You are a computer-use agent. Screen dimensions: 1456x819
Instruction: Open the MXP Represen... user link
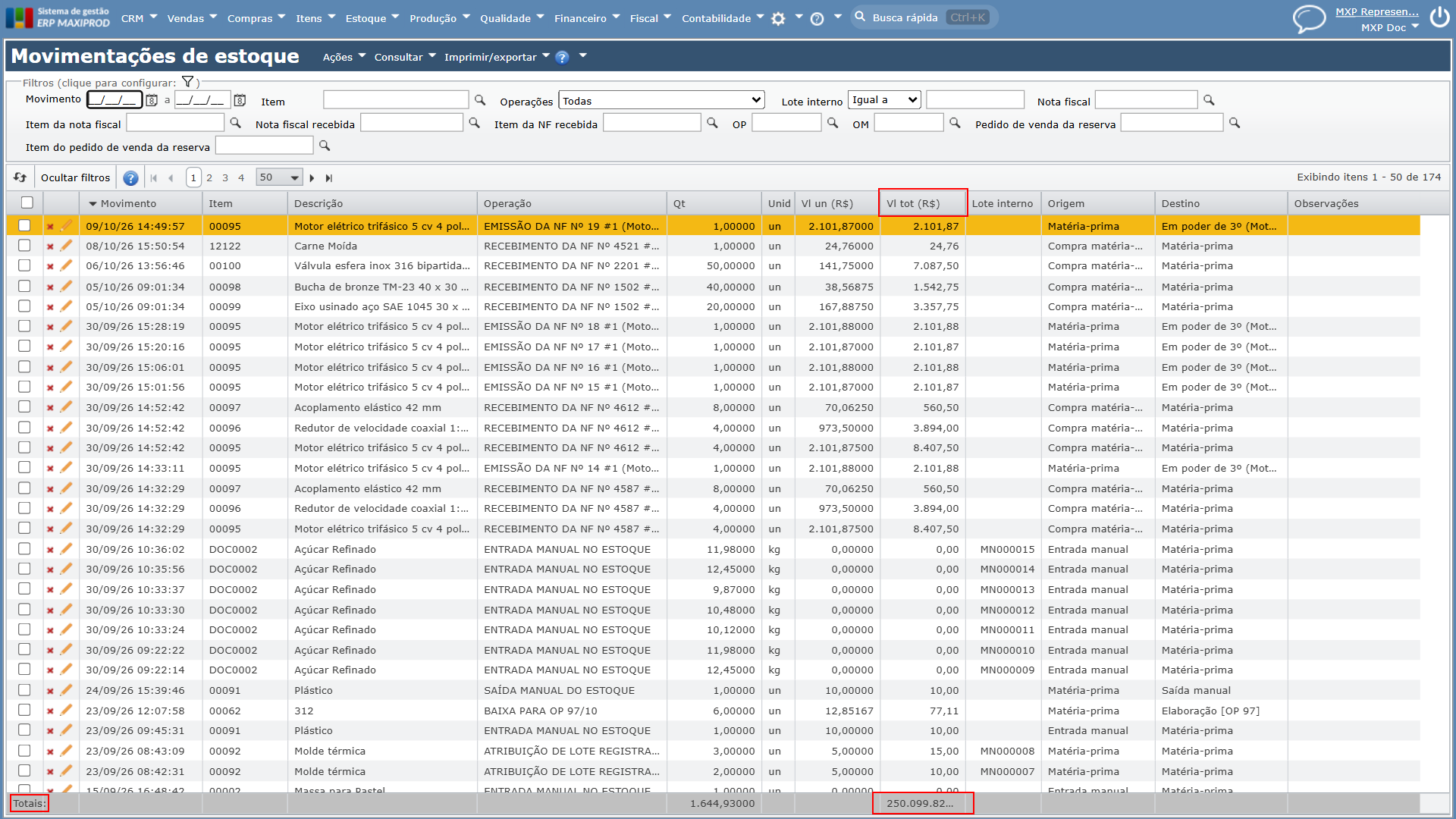(x=1376, y=11)
